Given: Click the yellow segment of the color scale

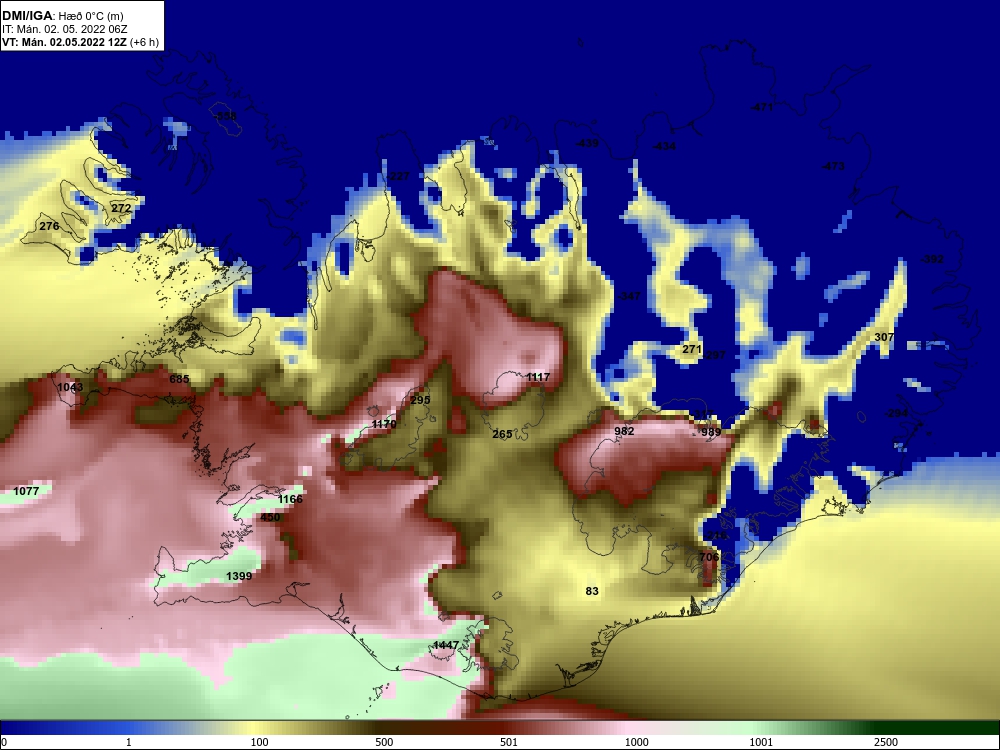Looking at the screenshot, I should point(255,728).
